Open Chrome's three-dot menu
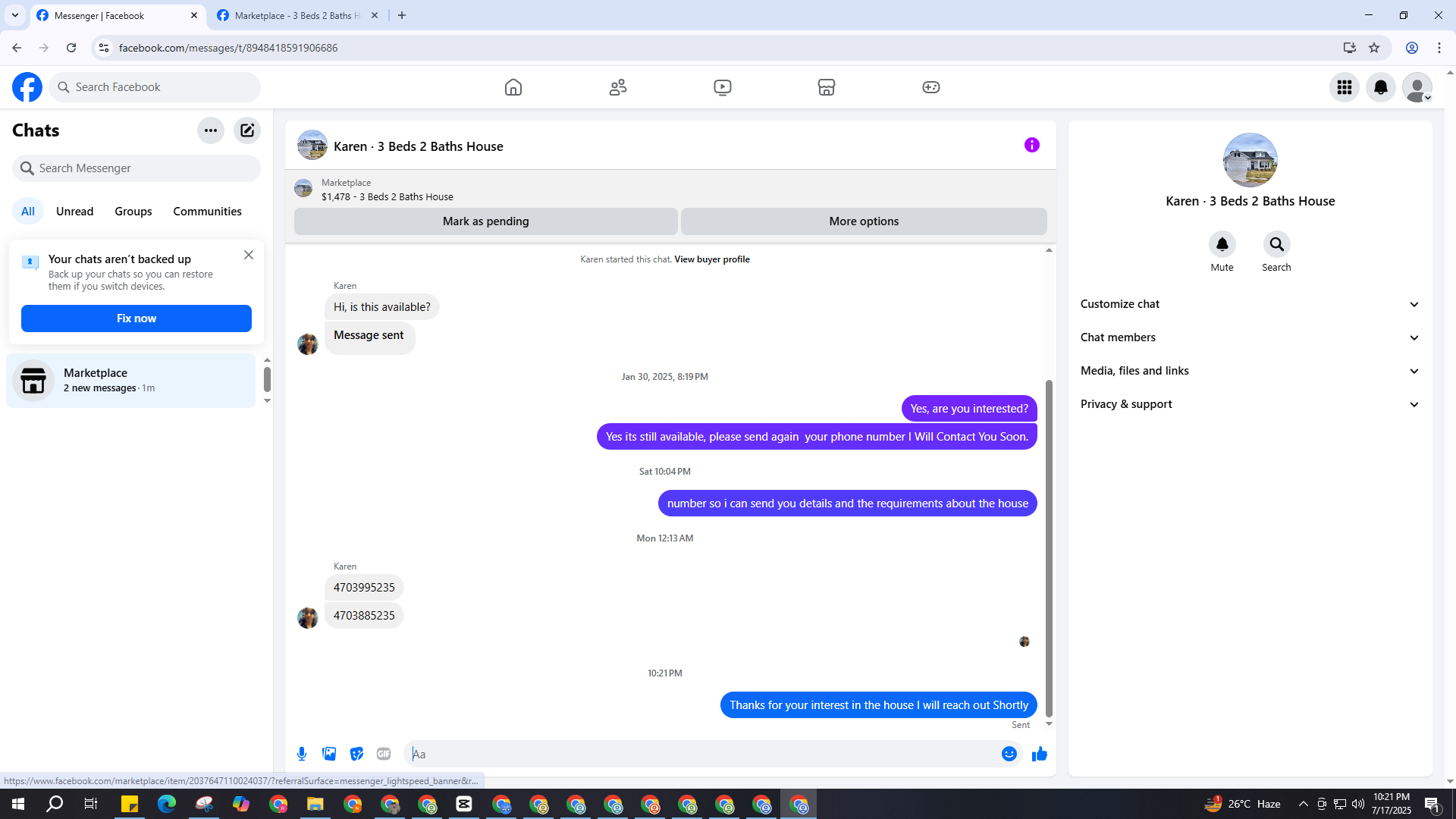 pyautogui.click(x=1439, y=48)
